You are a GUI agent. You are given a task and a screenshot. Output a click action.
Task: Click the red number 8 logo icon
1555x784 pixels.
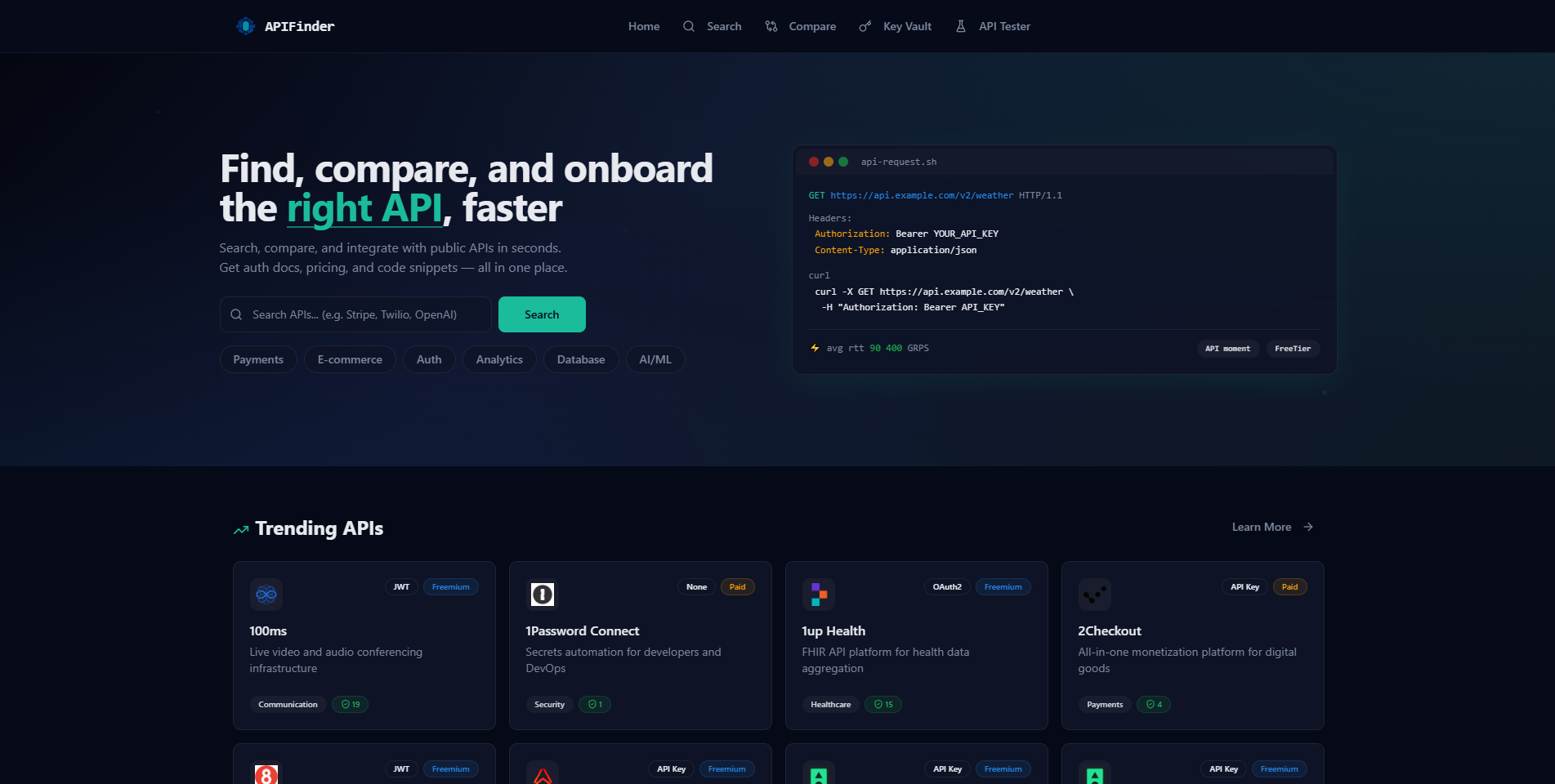(266, 773)
